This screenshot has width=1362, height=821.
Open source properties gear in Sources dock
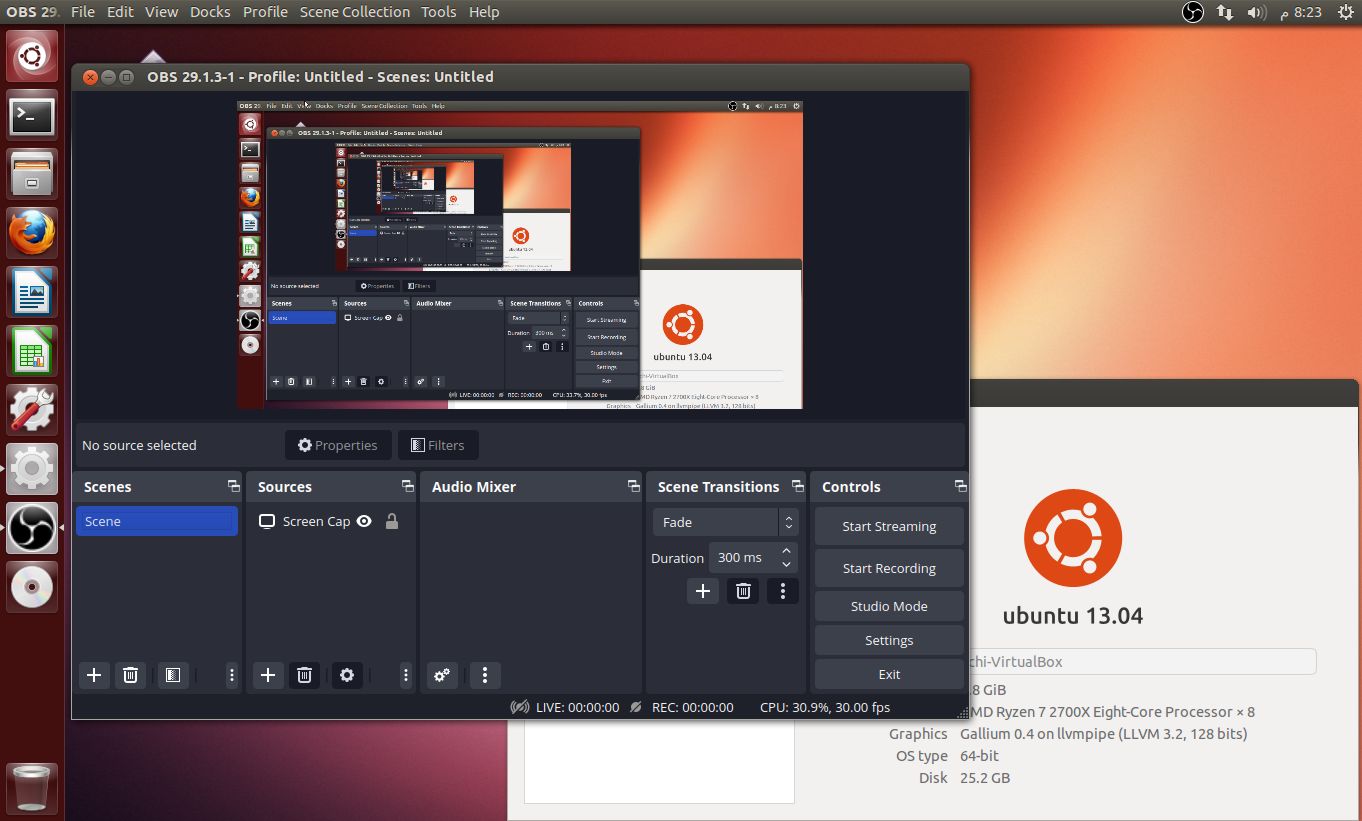coord(346,675)
